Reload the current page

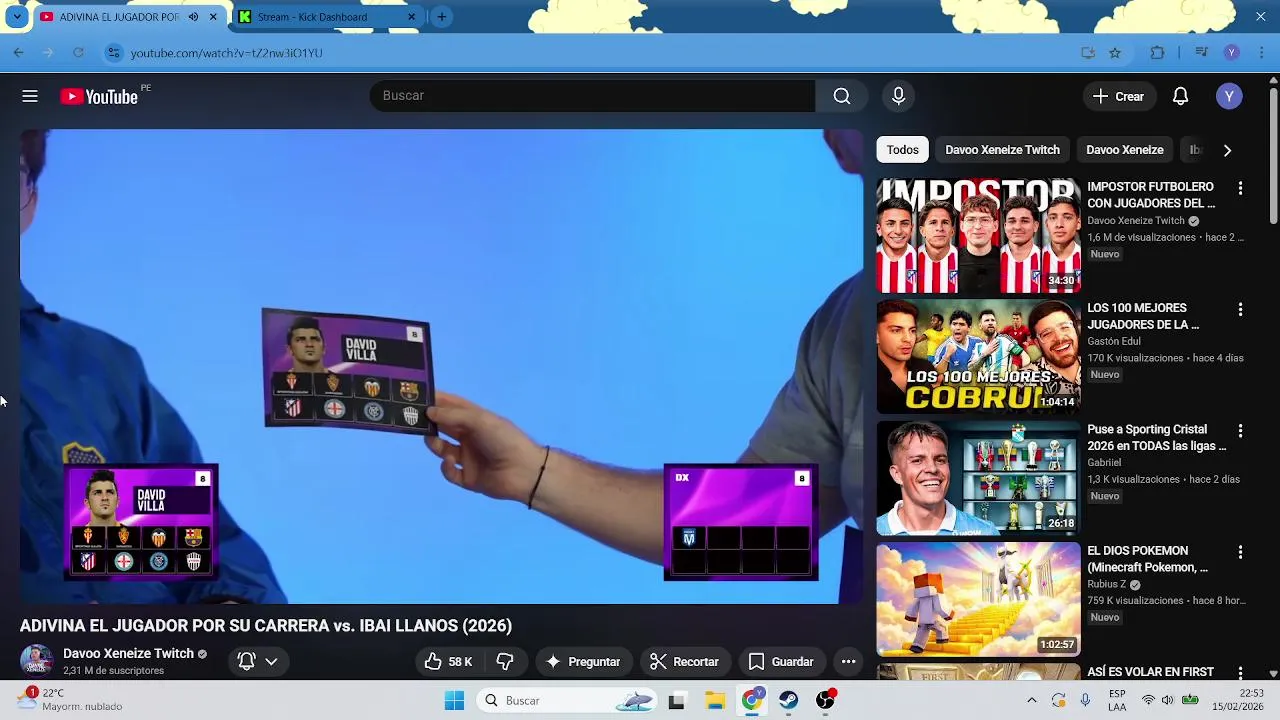click(x=79, y=53)
